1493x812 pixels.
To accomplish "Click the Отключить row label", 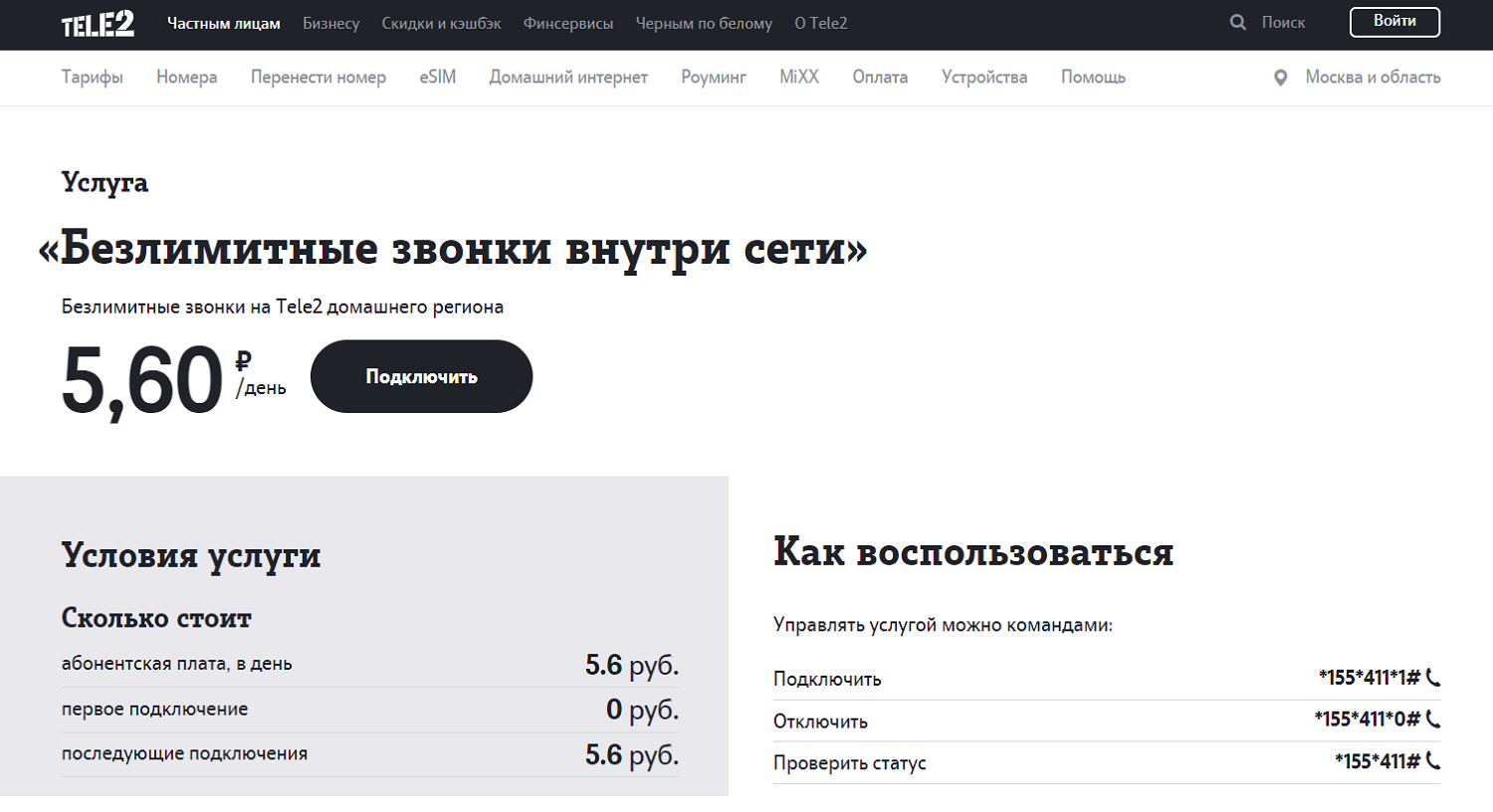I will 820,721.
